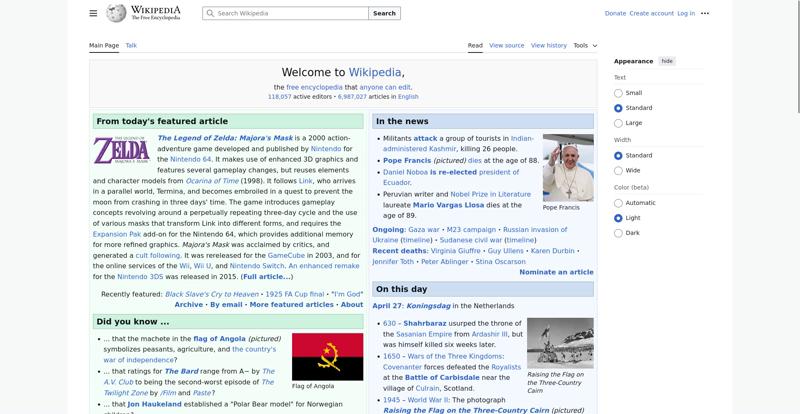Click the Search button

point(384,13)
